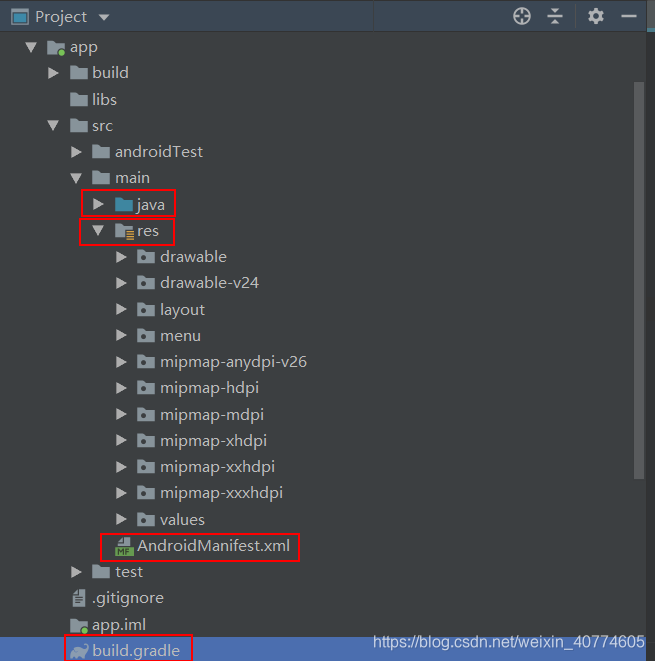Select the mipmap-xxhdpi folder name
Image resolution: width=655 pixels, height=661 pixels.
coord(217,467)
